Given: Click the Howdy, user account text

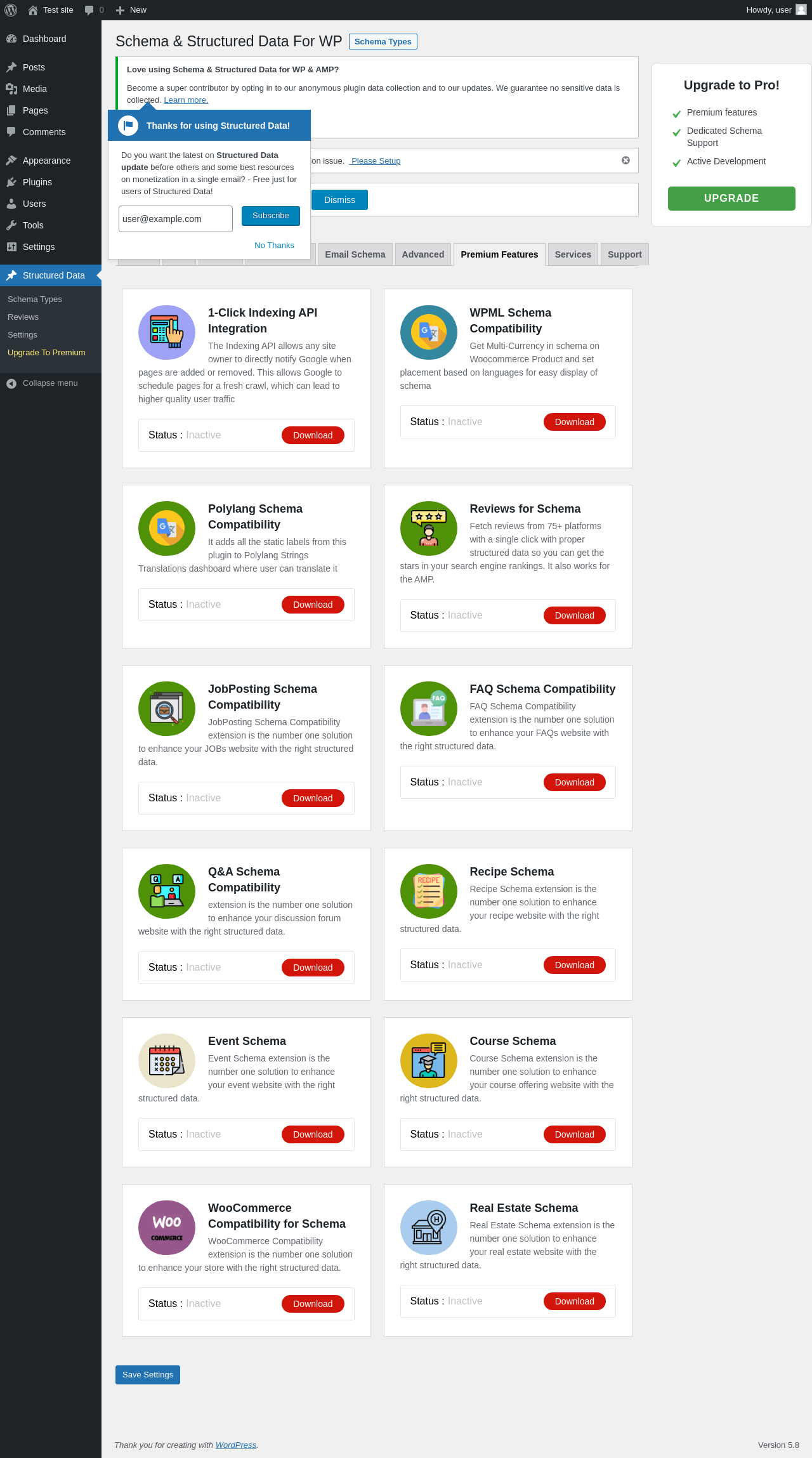Looking at the screenshot, I should (769, 10).
